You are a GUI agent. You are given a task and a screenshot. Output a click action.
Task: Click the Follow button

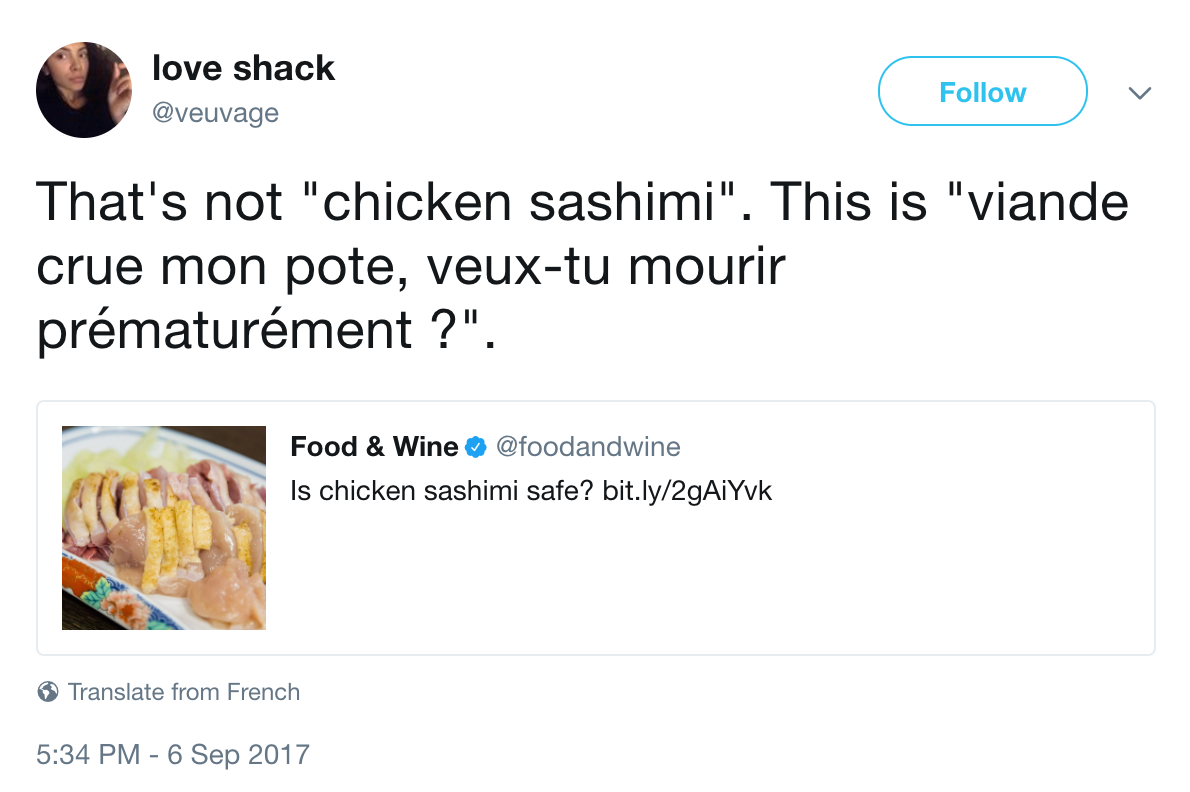point(981,91)
